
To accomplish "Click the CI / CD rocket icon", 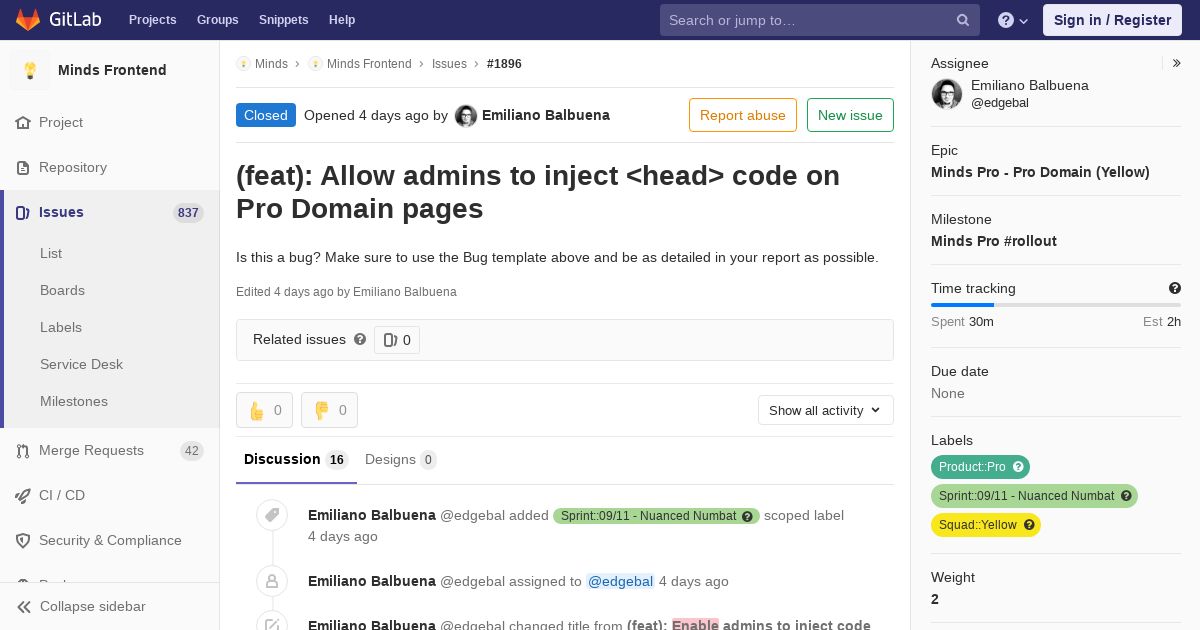I will point(23,495).
